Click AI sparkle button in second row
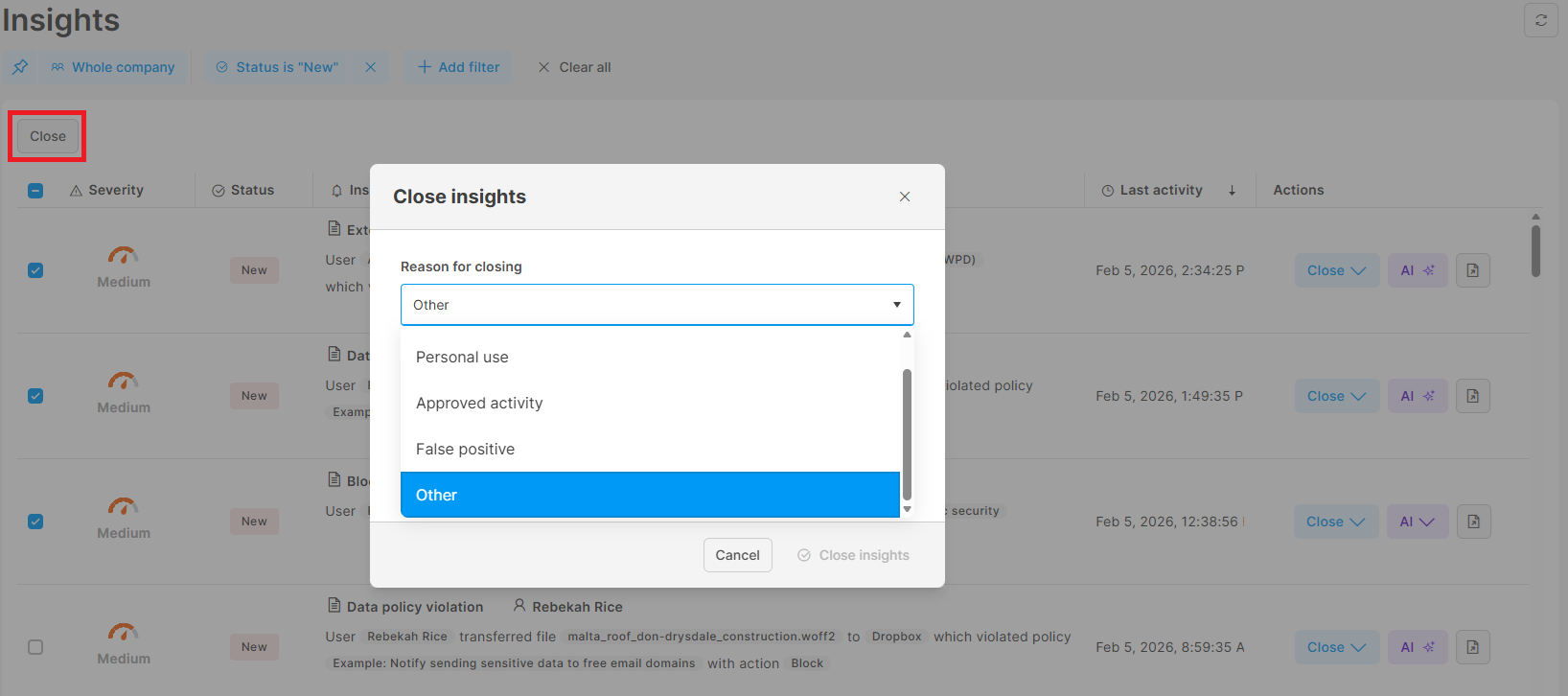Screen dimensions: 1568x696 click(x=1417, y=396)
